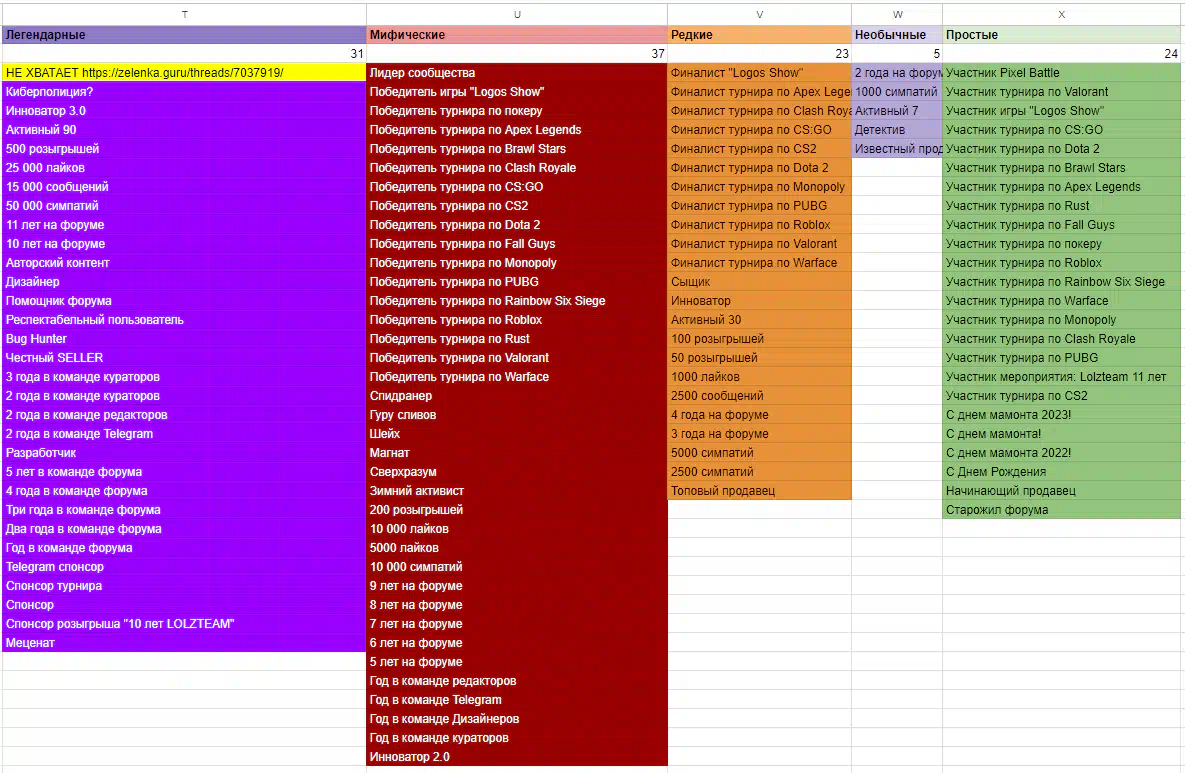
Task: Click the 'Сыщик' cell
Action: click(x=760, y=282)
